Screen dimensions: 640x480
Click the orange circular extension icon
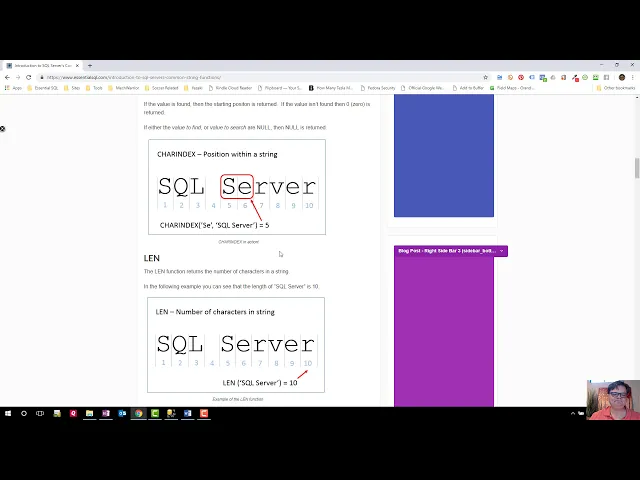click(510, 77)
